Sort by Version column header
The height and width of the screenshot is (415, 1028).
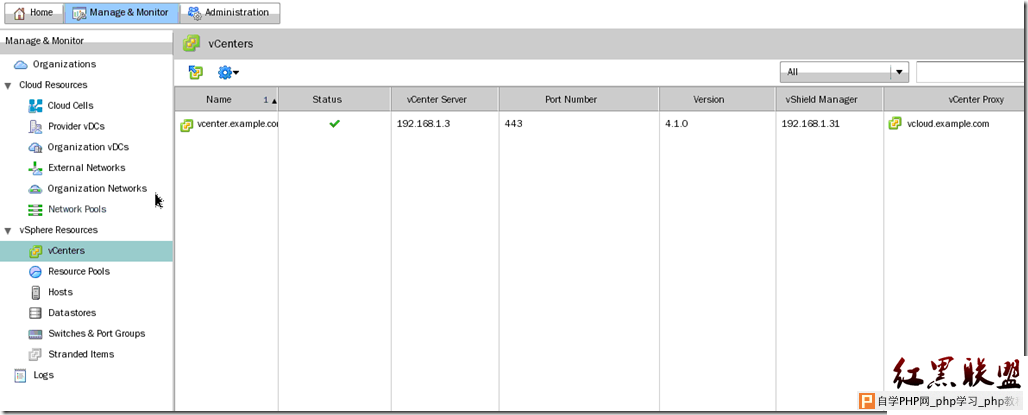pos(717,100)
